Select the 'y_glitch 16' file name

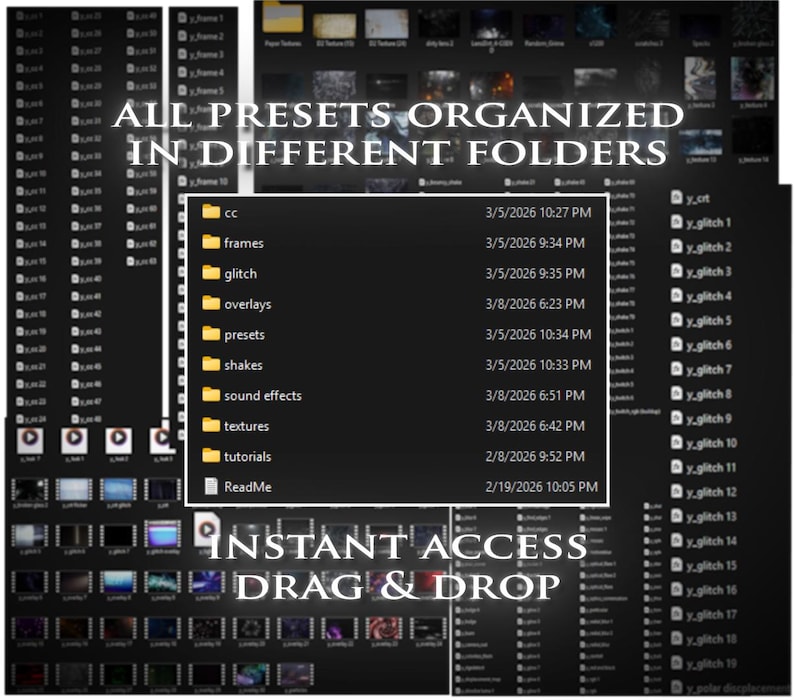(711, 591)
